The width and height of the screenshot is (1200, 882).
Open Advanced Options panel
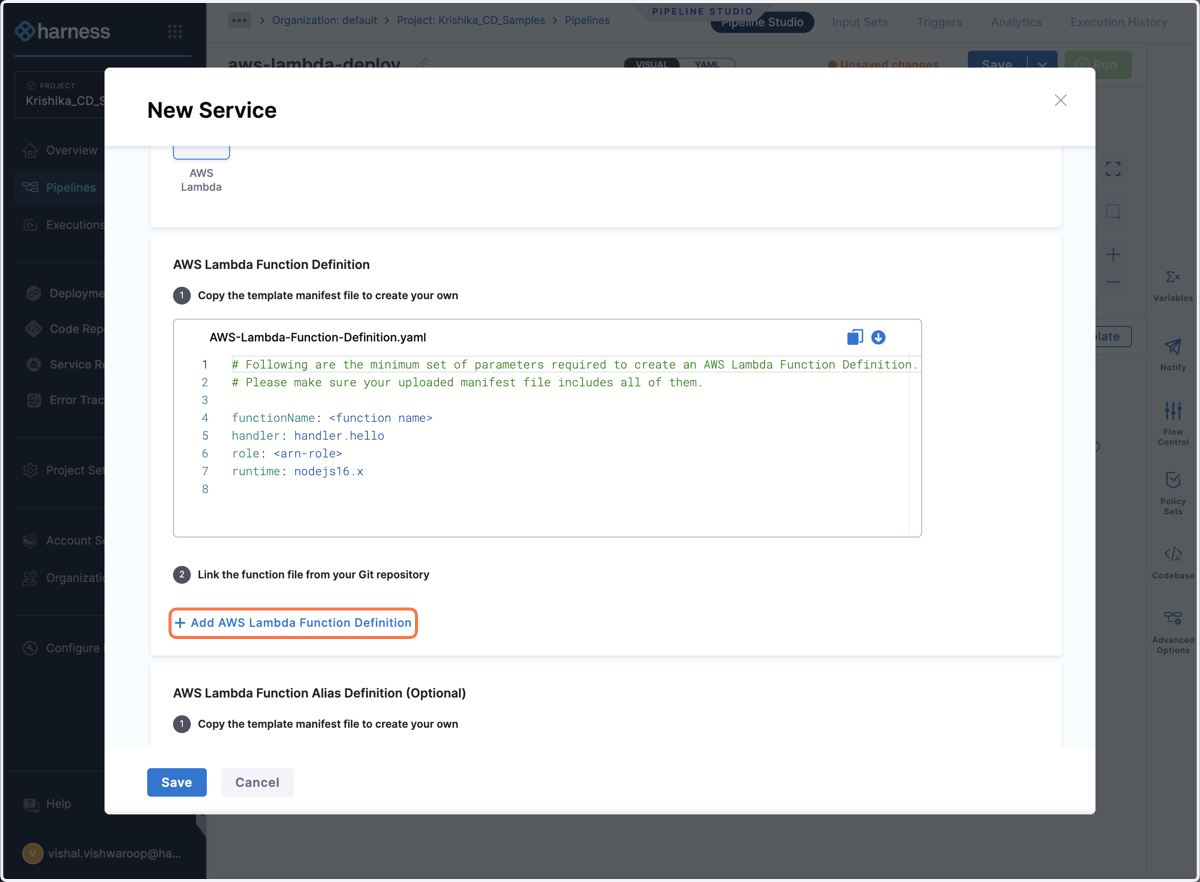coord(1173,632)
